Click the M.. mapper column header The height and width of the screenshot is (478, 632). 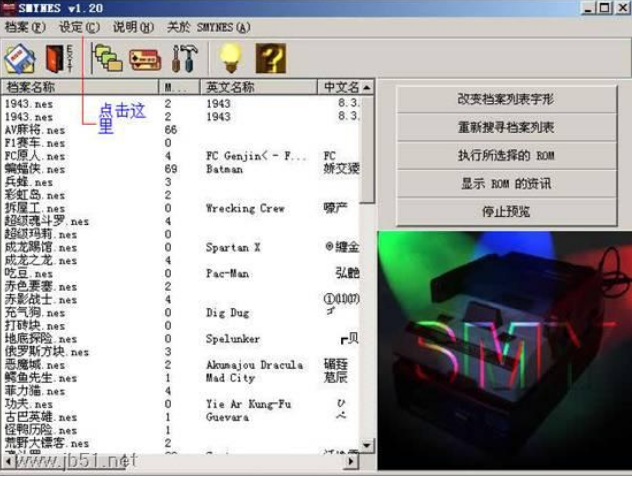180,87
